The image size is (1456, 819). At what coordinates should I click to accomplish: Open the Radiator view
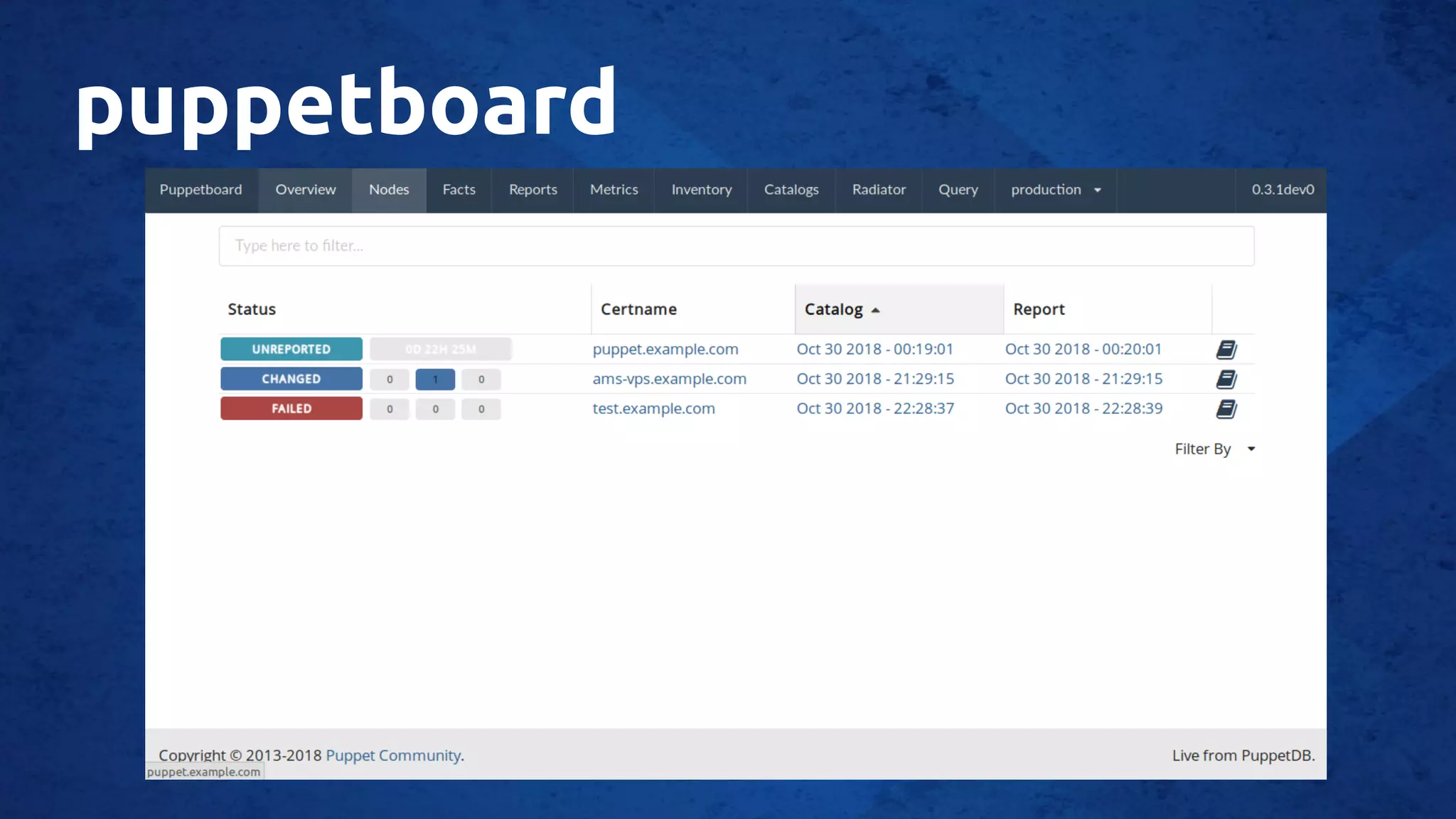coord(879,190)
